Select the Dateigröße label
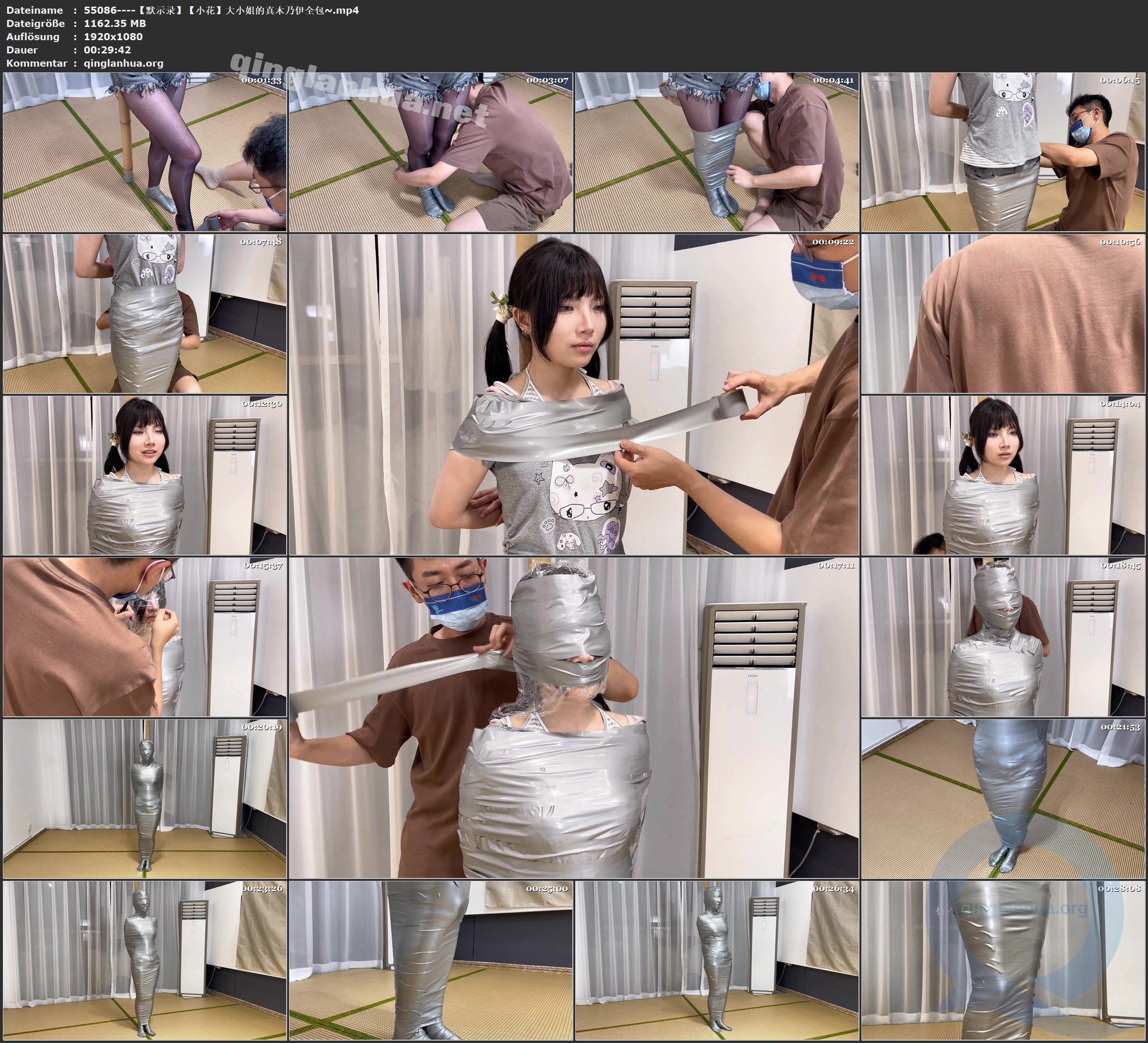1148x1043 pixels. [35, 23]
